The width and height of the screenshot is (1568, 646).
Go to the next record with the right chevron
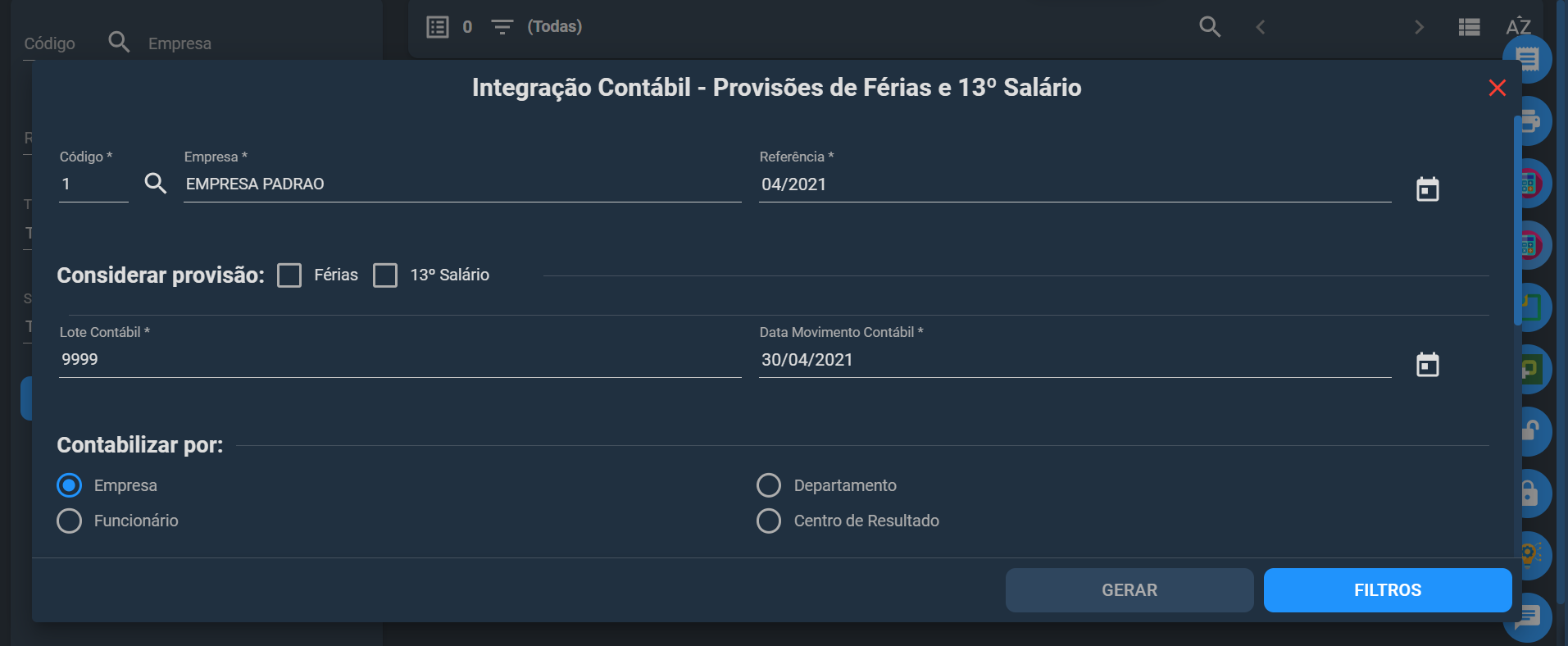[x=1420, y=27]
